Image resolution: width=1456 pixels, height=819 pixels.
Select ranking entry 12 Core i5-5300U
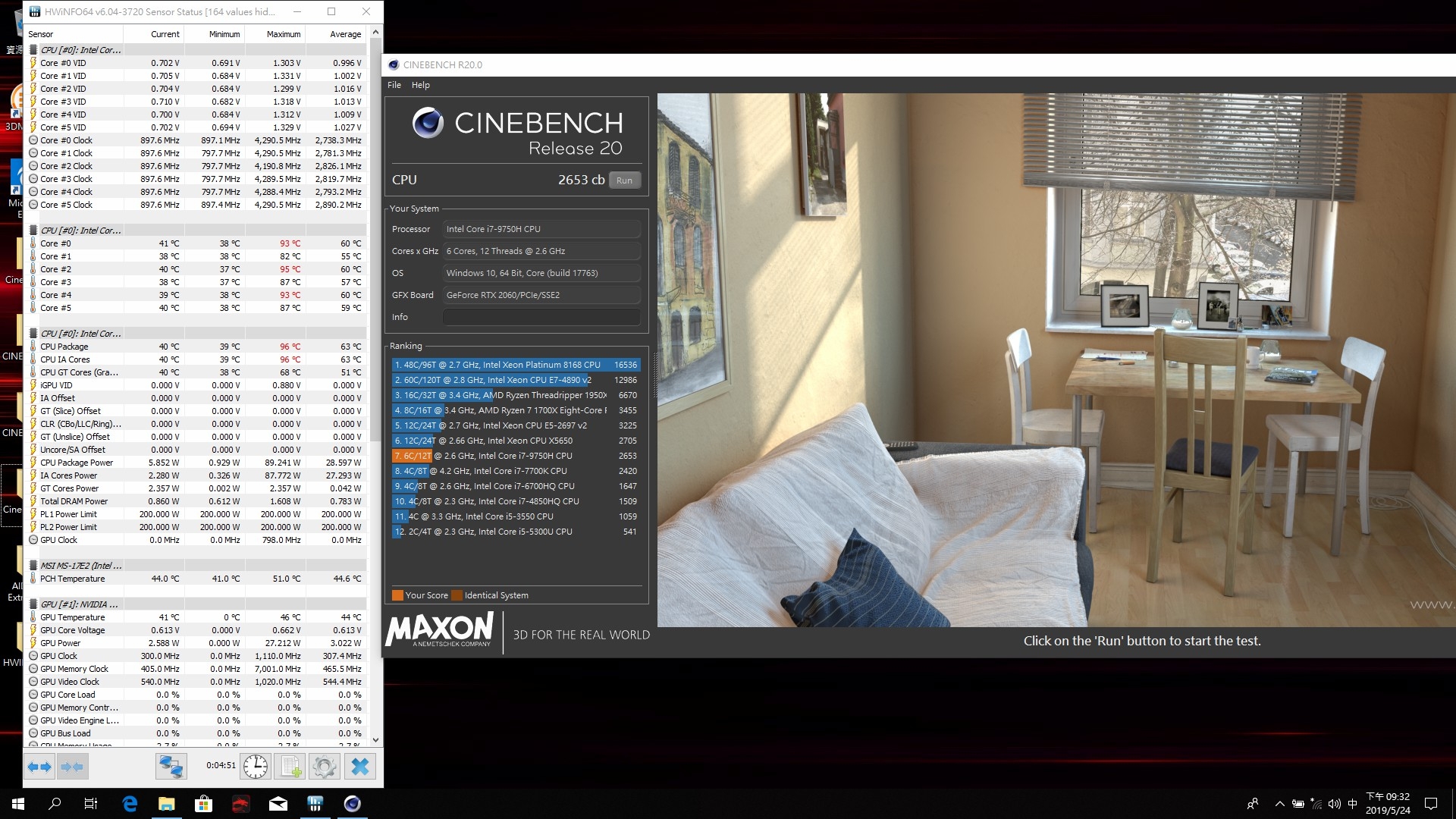[516, 532]
